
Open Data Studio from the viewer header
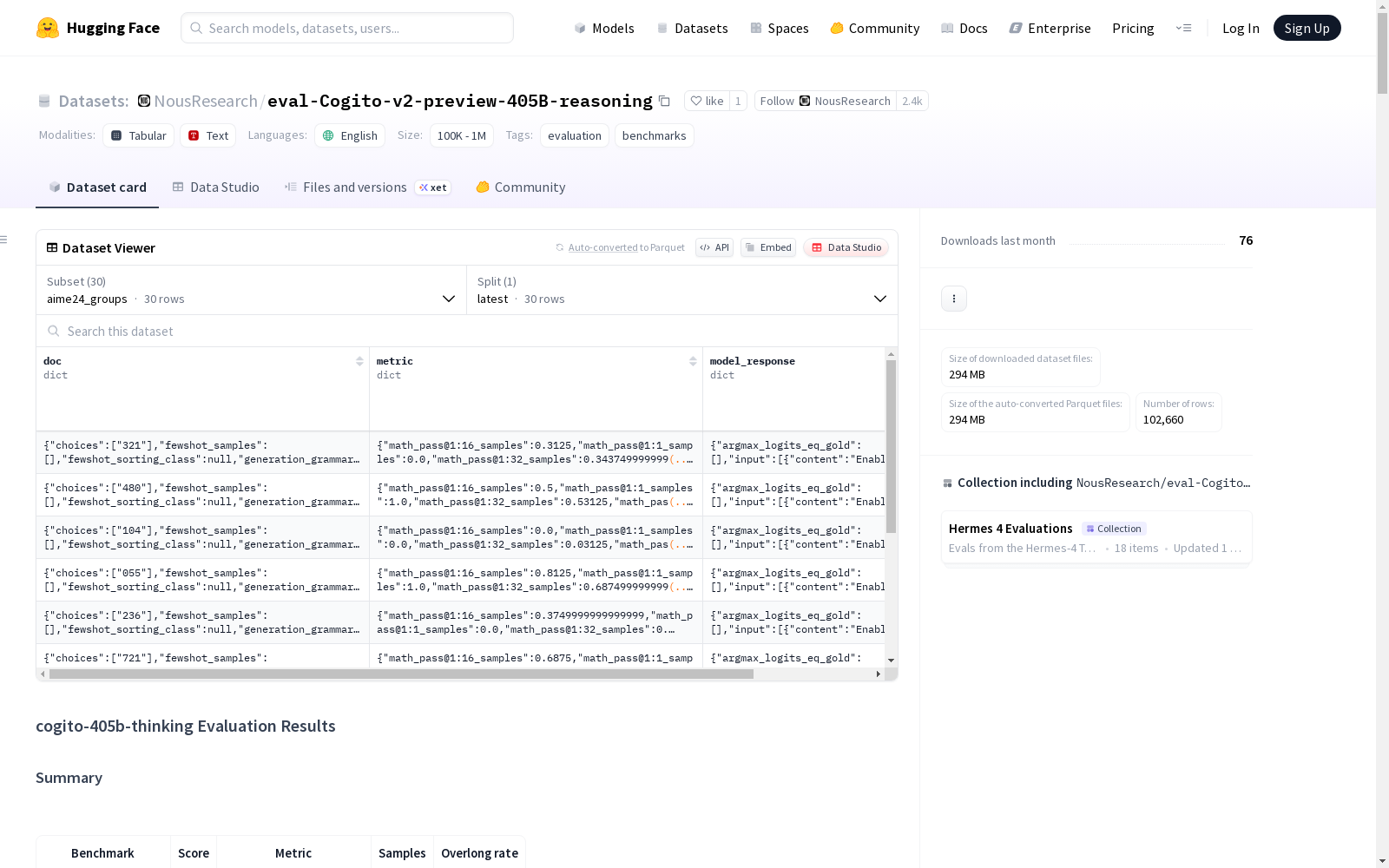[846, 247]
